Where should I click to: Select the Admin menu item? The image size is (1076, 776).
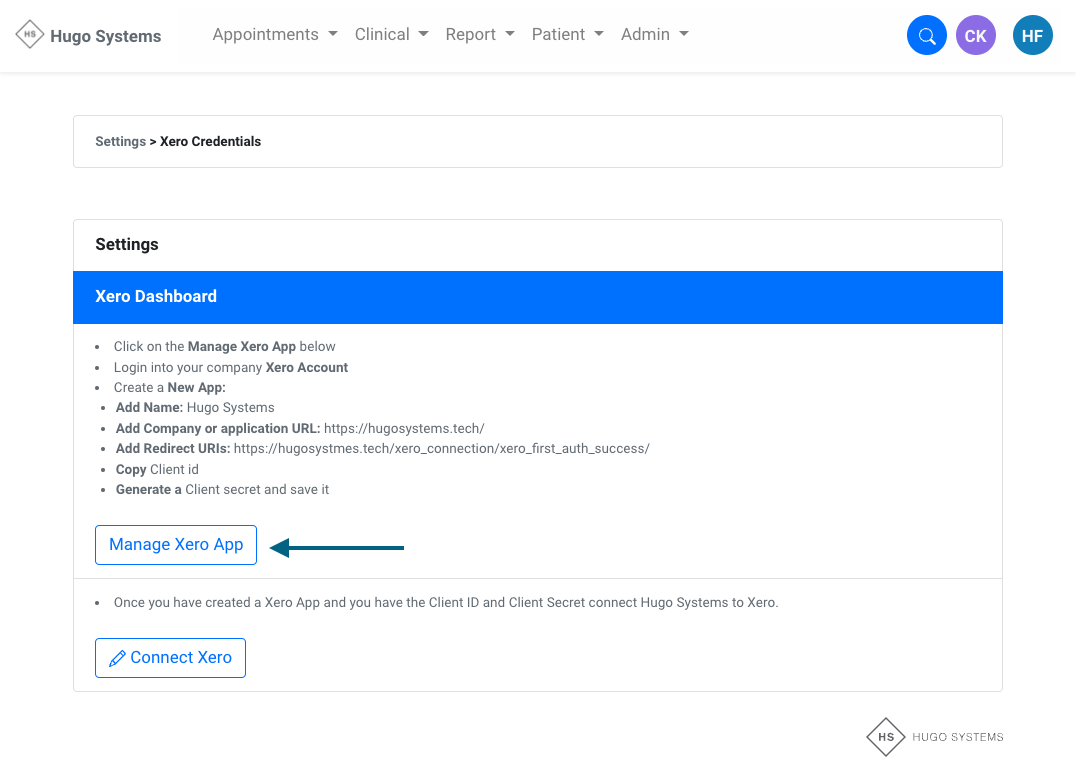[654, 35]
